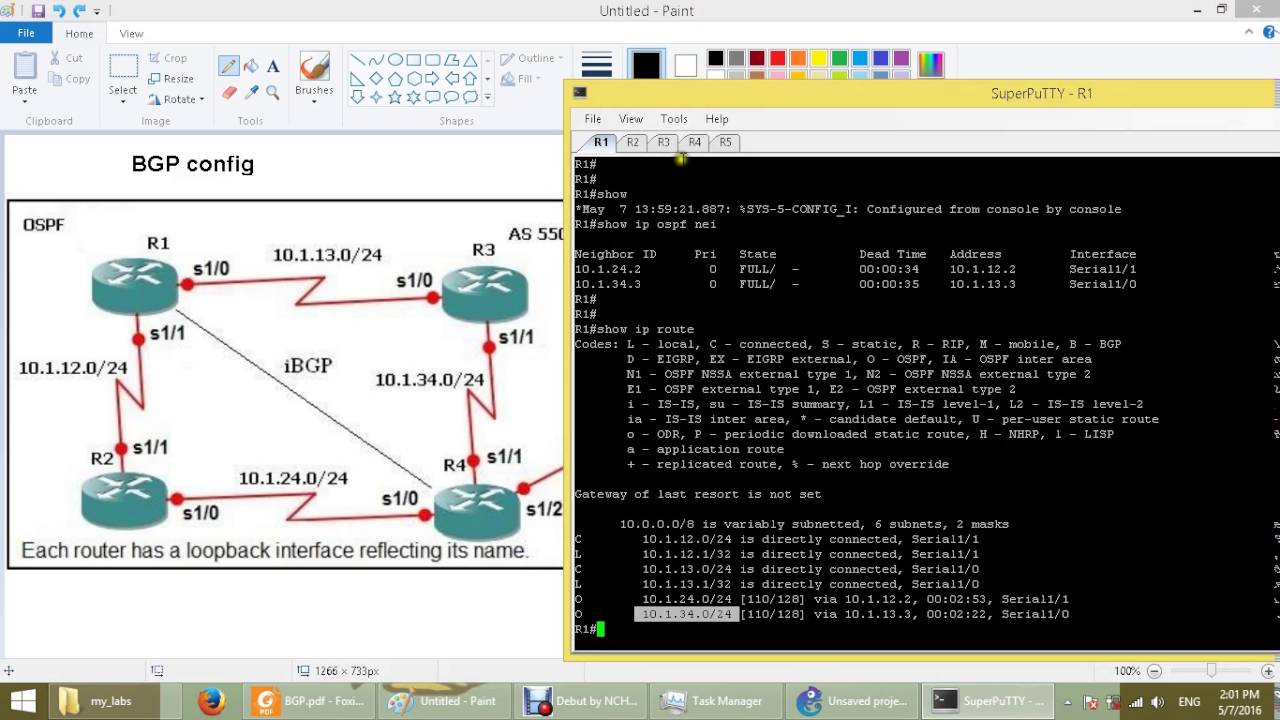Select the Eraser tool

tap(229, 93)
